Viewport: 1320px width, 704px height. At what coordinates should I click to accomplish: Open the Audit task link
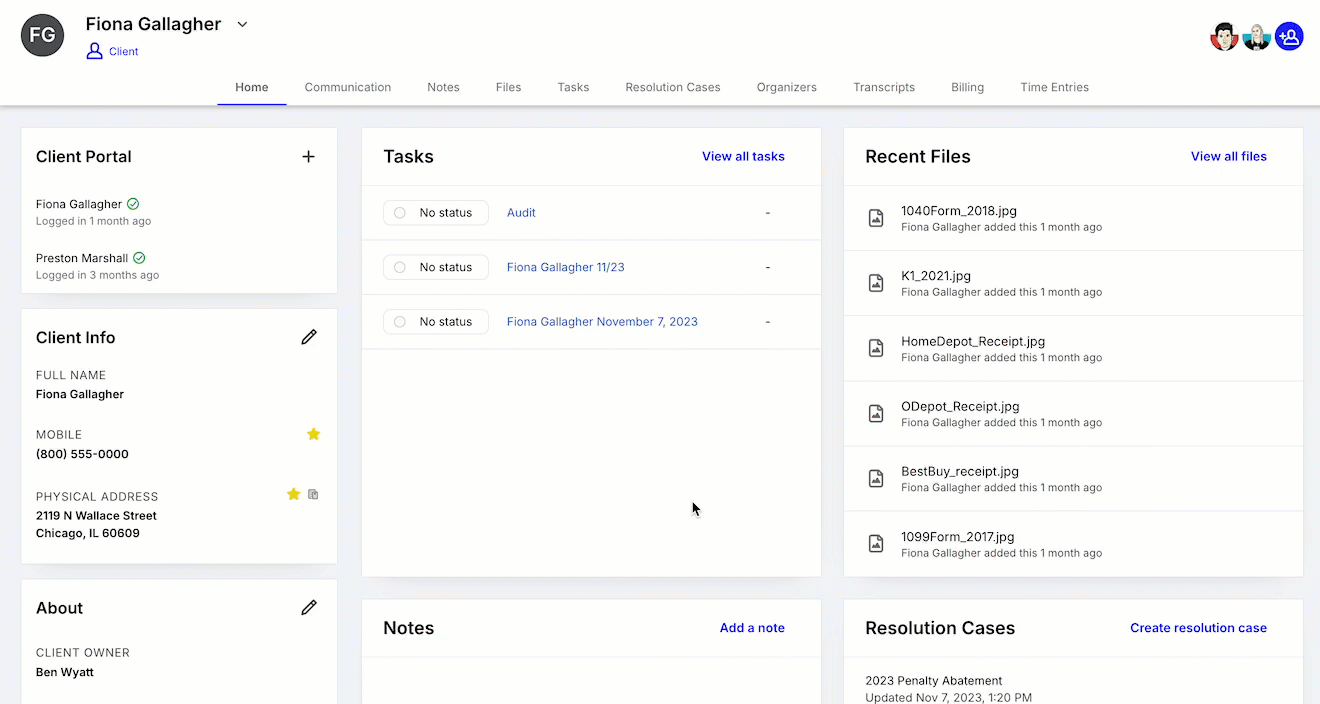tap(521, 213)
